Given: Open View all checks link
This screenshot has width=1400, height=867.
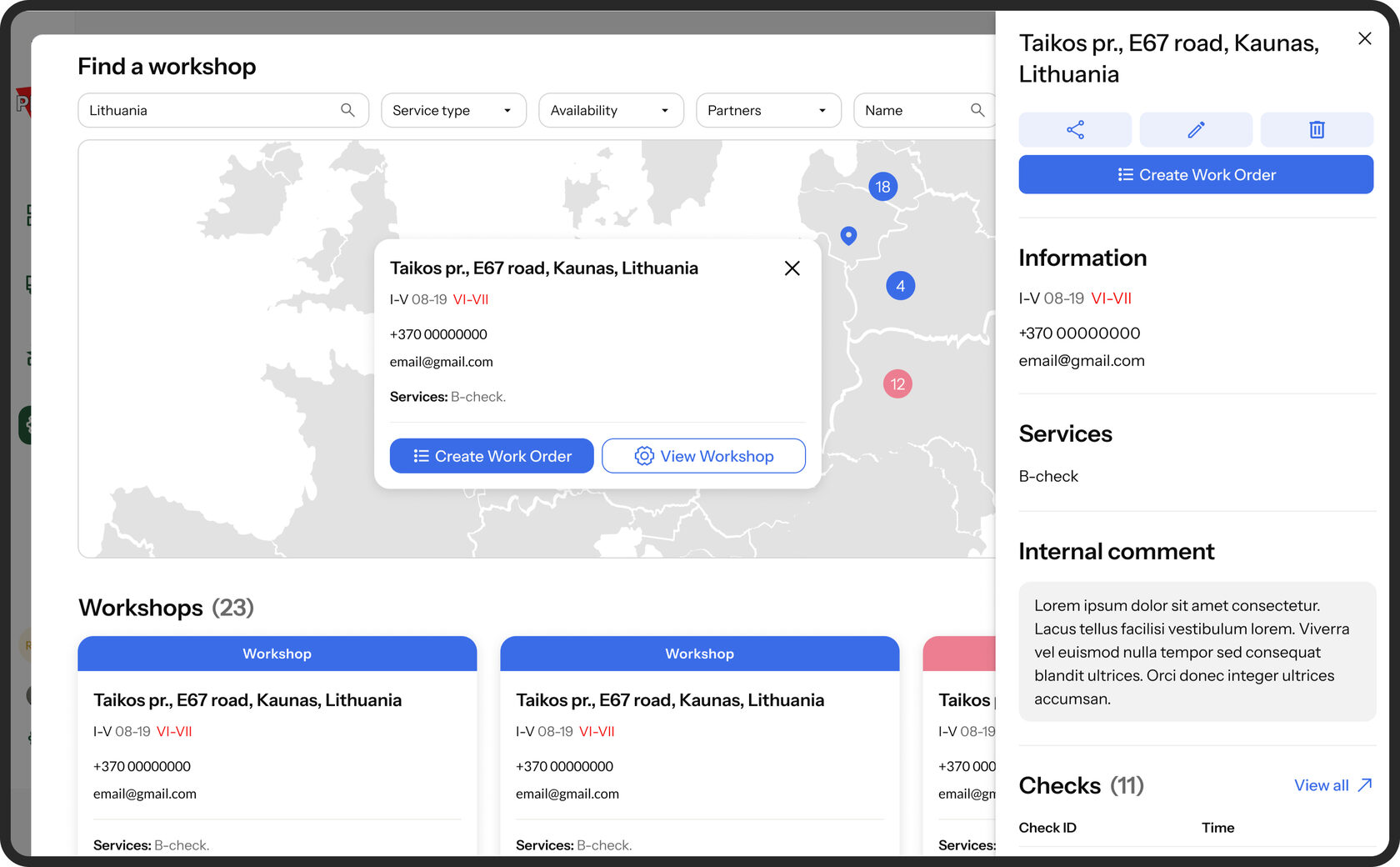Looking at the screenshot, I should click(1332, 785).
